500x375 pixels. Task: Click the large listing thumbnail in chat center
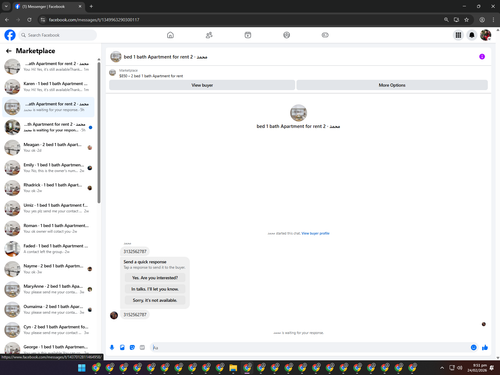[x=298, y=113]
